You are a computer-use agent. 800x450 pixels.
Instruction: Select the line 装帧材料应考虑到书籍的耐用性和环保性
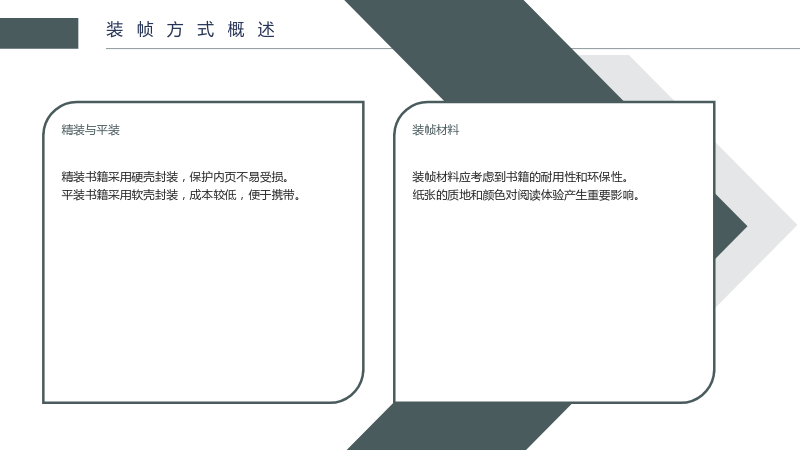pos(520,177)
